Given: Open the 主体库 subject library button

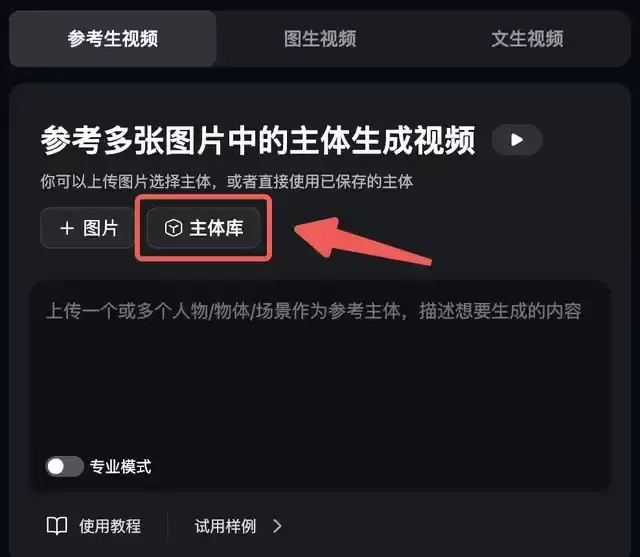Looking at the screenshot, I should [x=203, y=228].
